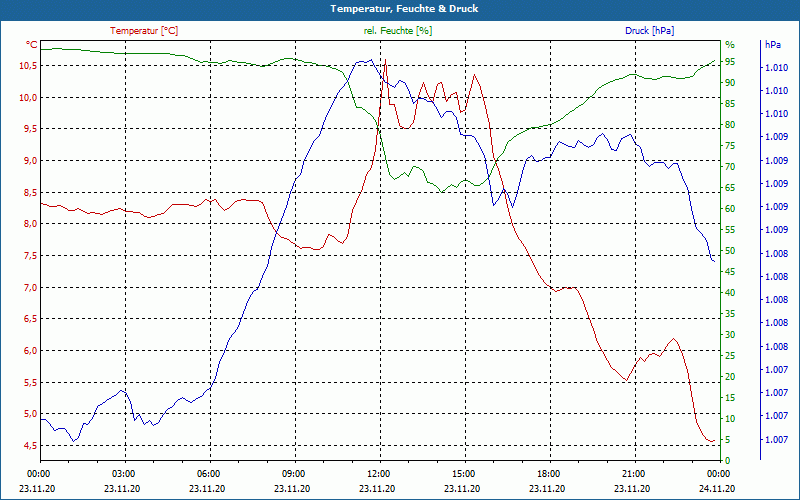The height and width of the screenshot is (500, 800).
Task: Click the 45 humidity axis value
Action: click(730, 272)
